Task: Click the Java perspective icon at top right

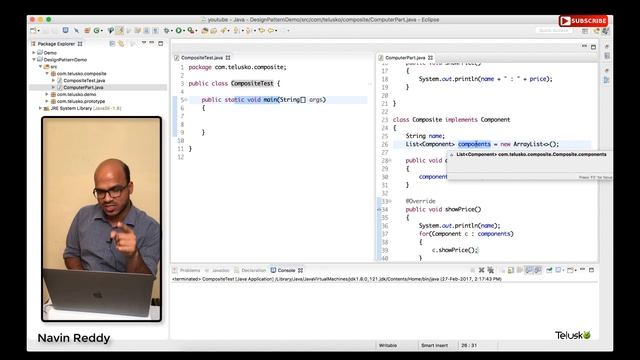Action: [605, 31]
